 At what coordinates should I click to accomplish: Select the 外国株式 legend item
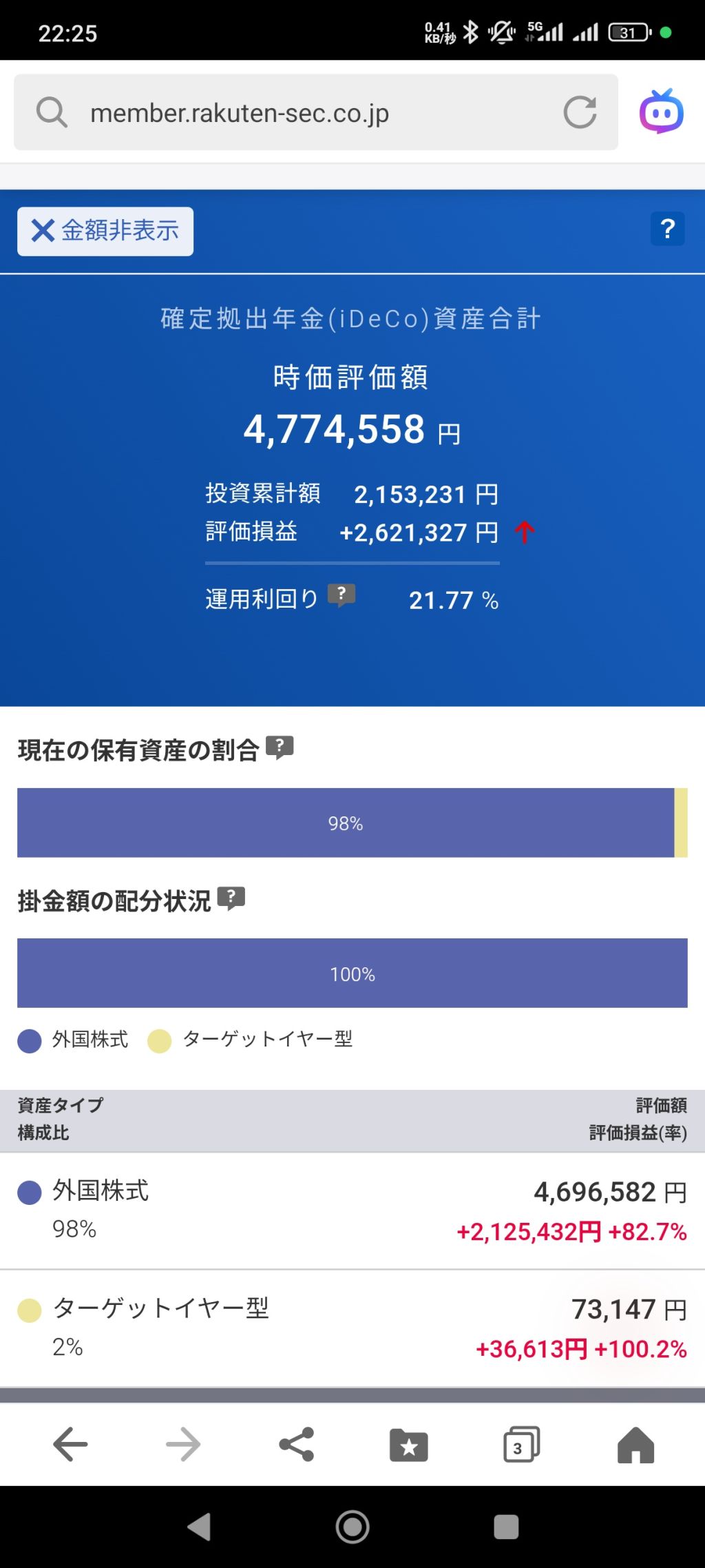click(73, 1040)
